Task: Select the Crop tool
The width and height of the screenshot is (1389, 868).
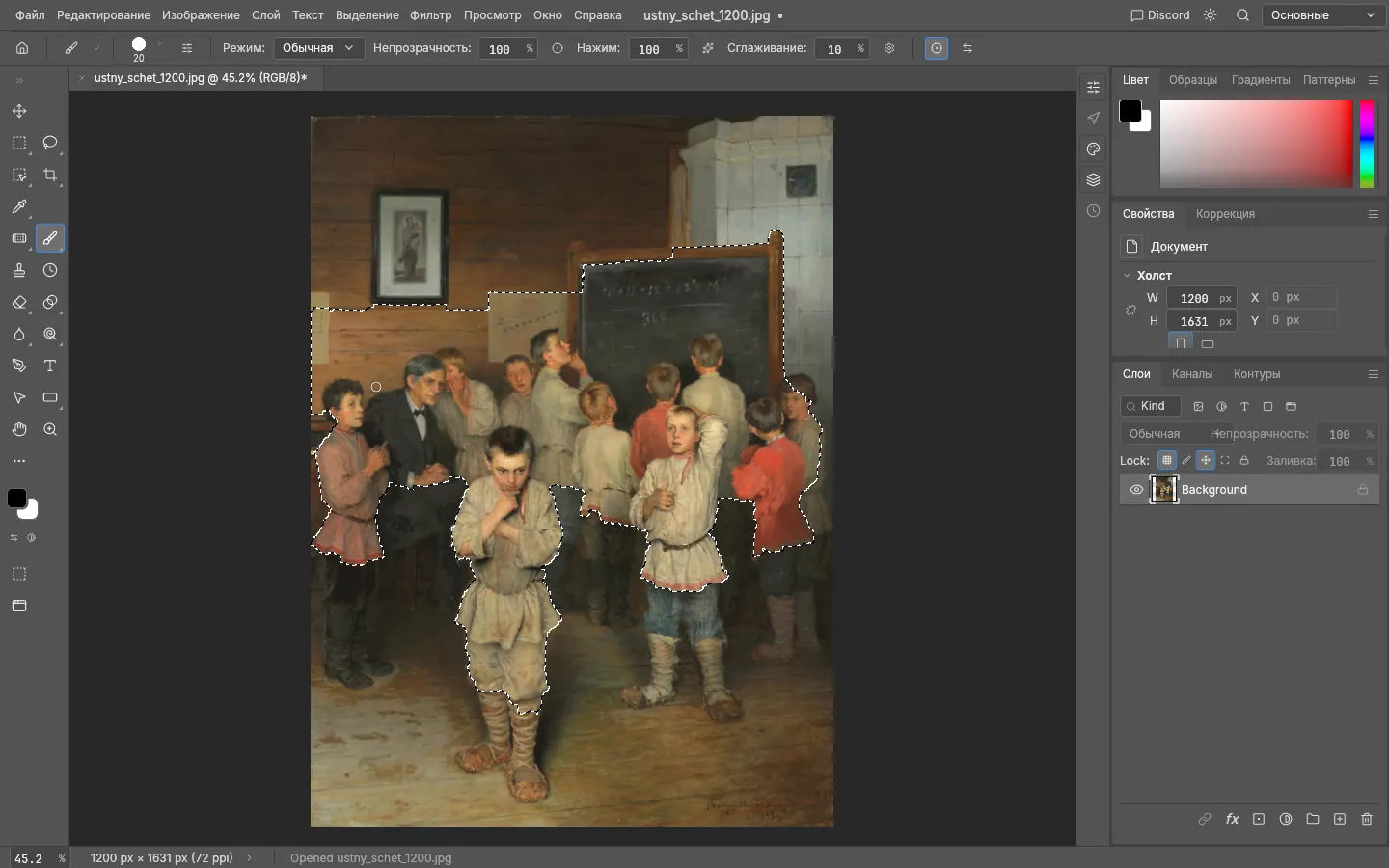Action: pos(50,175)
